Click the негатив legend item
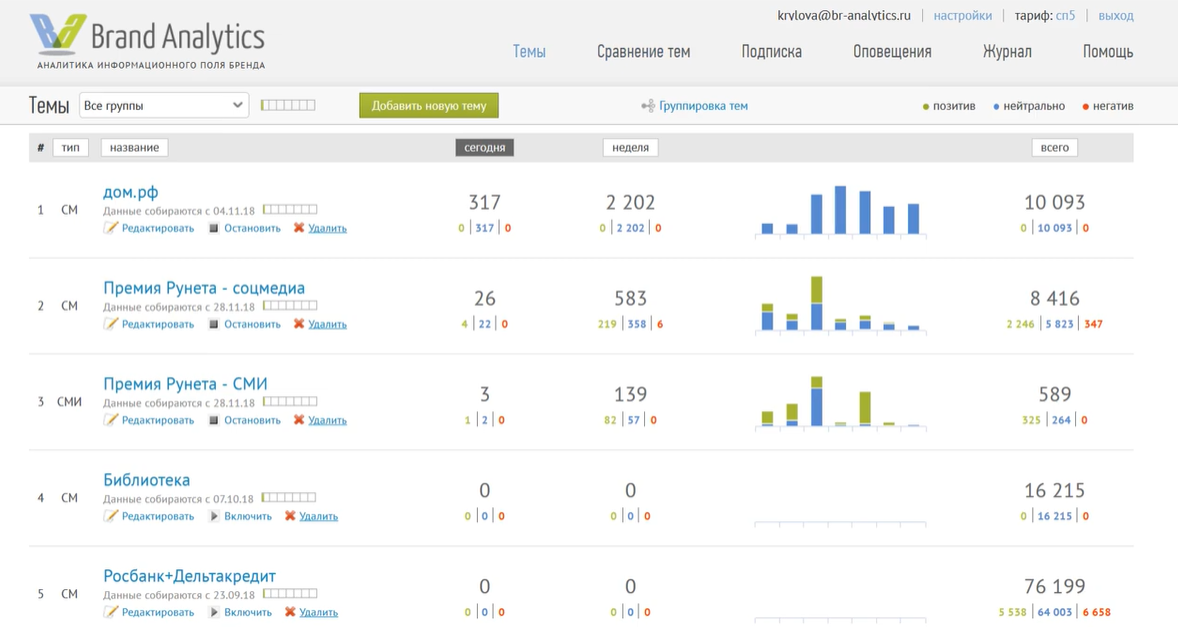The width and height of the screenshot is (1178, 627). click(1107, 106)
